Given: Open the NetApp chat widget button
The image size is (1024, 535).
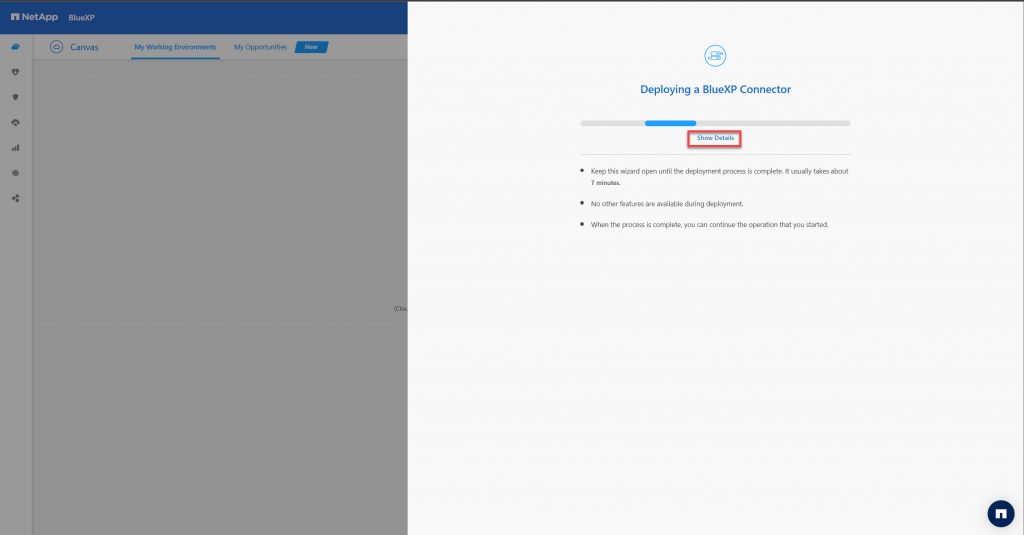Looking at the screenshot, I should click(1000, 513).
